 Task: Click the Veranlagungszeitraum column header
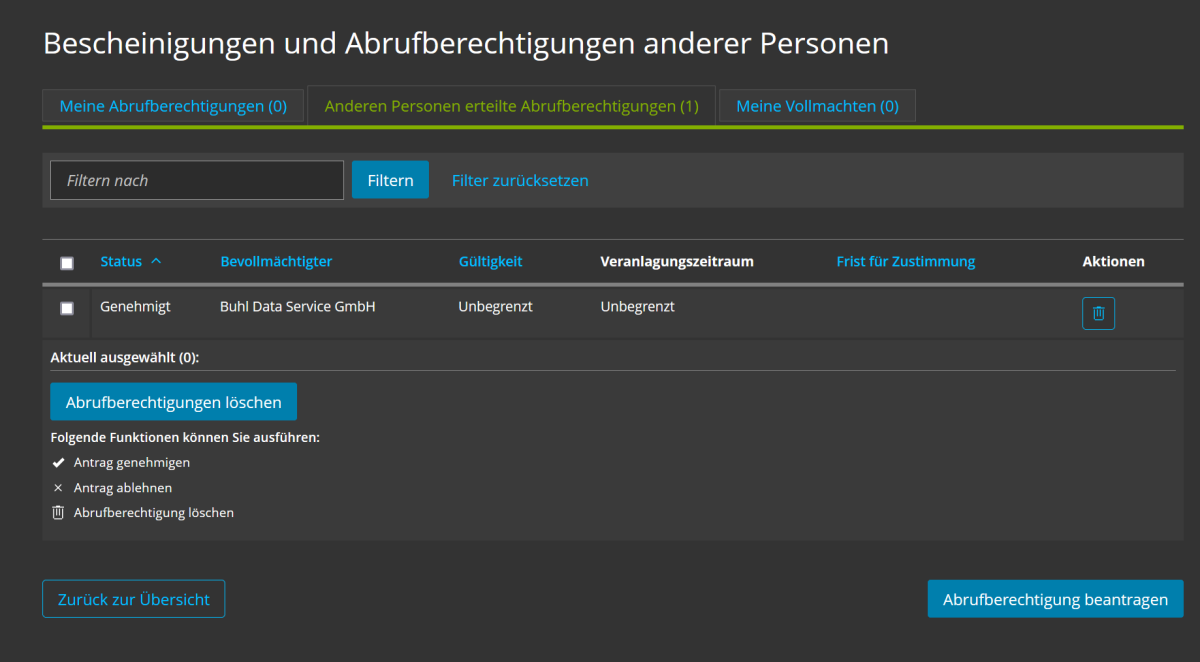677,261
